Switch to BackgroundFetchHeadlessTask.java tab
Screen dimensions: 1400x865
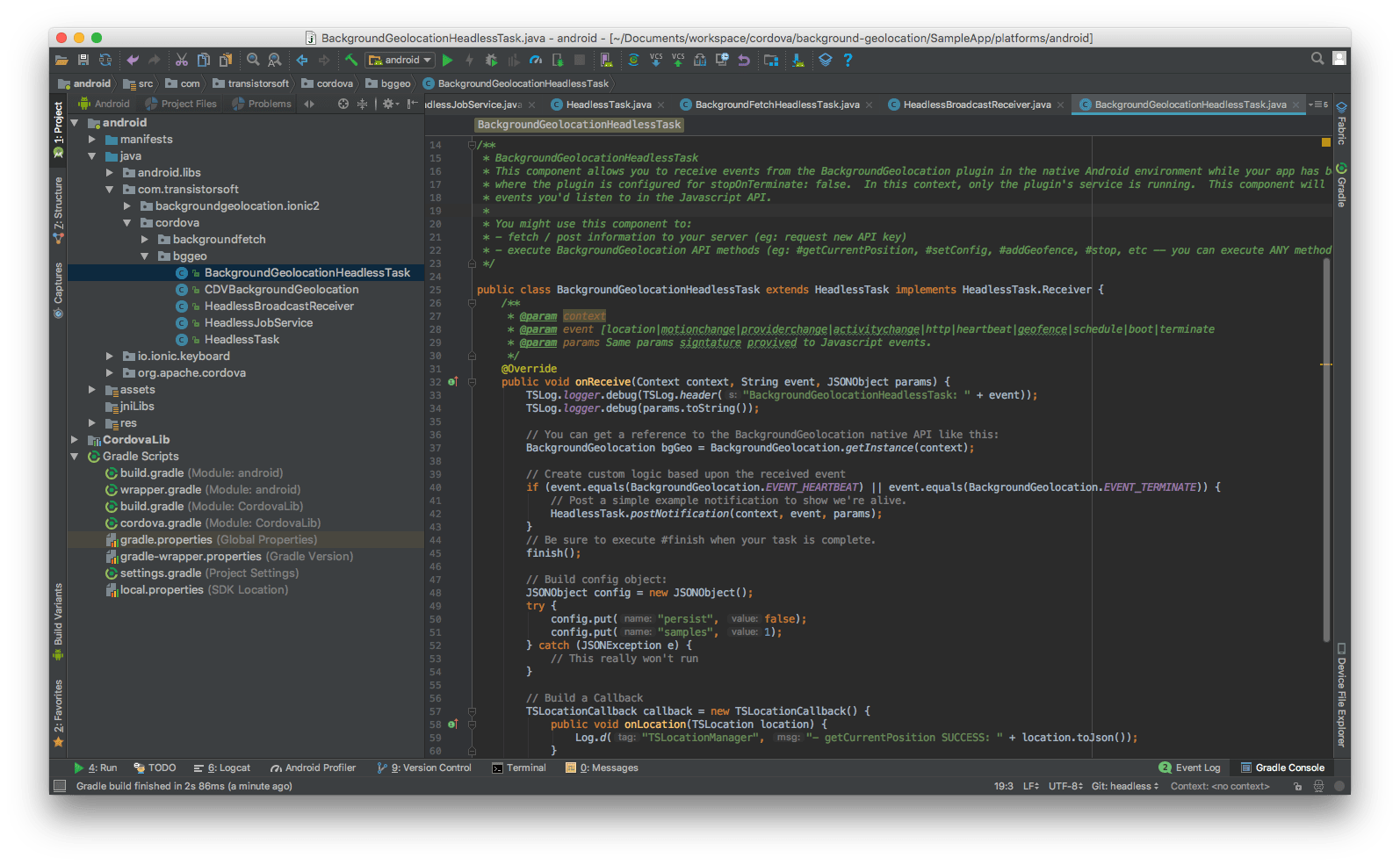click(776, 105)
